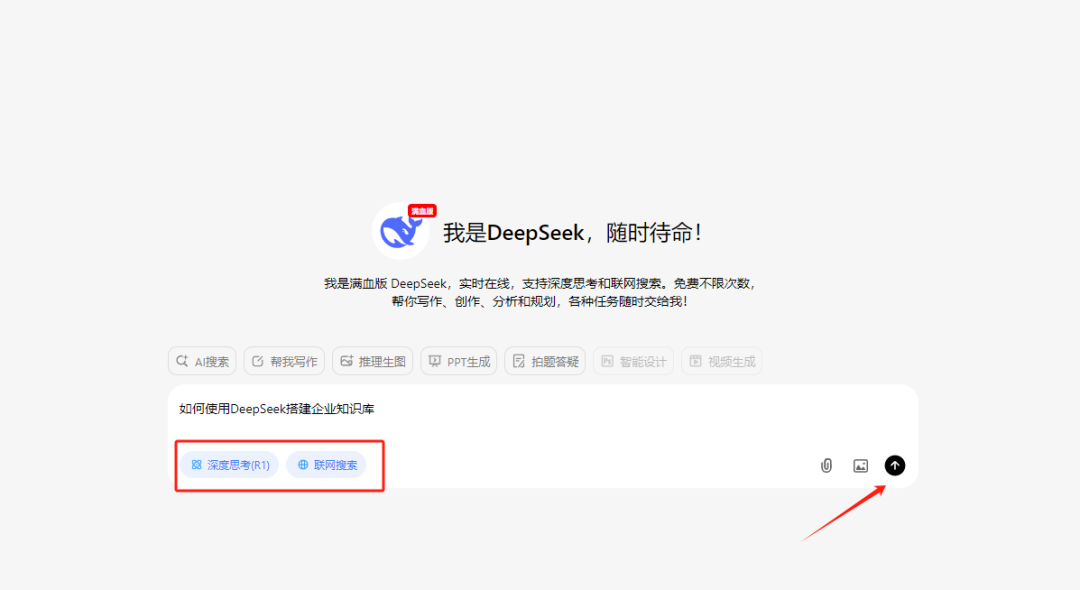Click the send arrow button
This screenshot has height=590, width=1080.
coord(894,465)
